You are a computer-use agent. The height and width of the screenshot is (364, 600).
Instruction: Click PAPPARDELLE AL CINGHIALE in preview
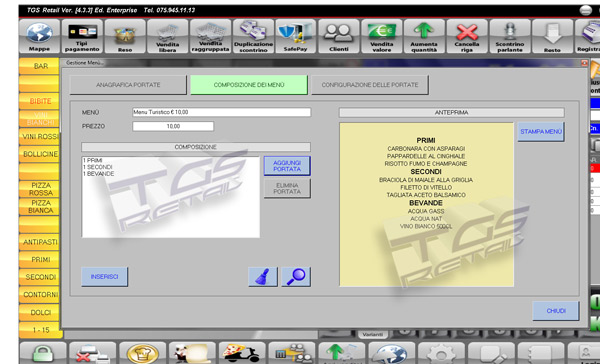pyautogui.click(x=426, y=156)
